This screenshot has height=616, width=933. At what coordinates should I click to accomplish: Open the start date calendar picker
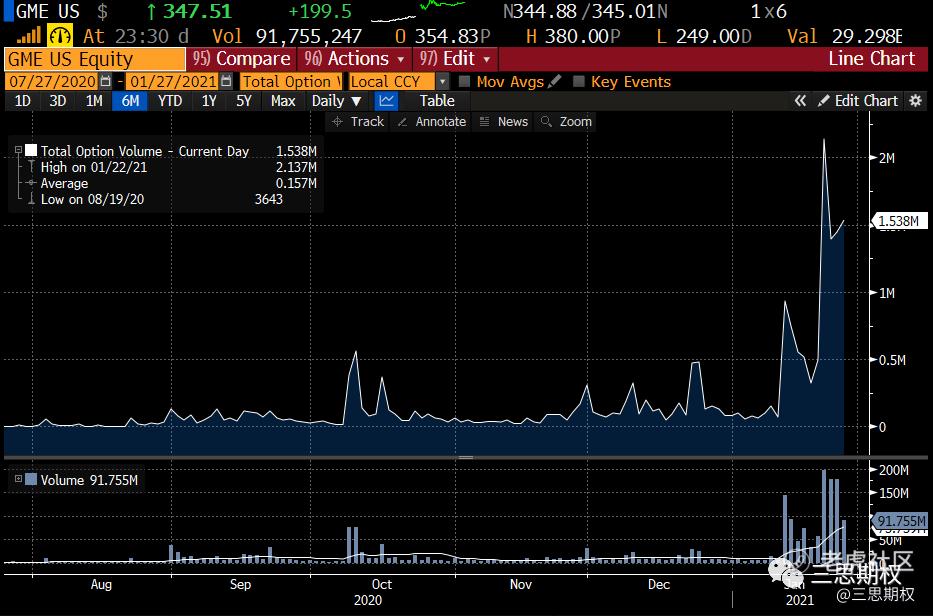click(106, 81)
